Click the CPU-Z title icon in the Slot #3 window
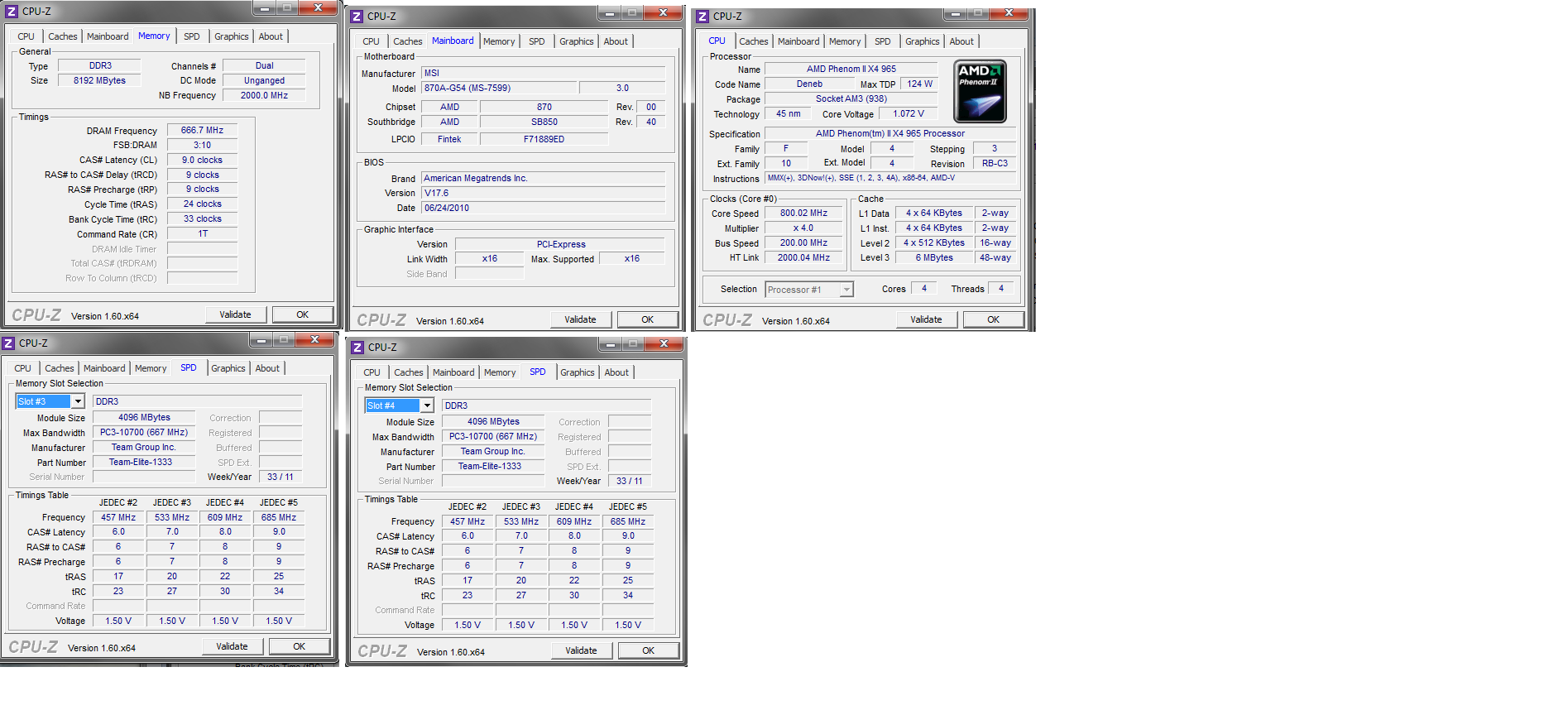 point(8,343)
